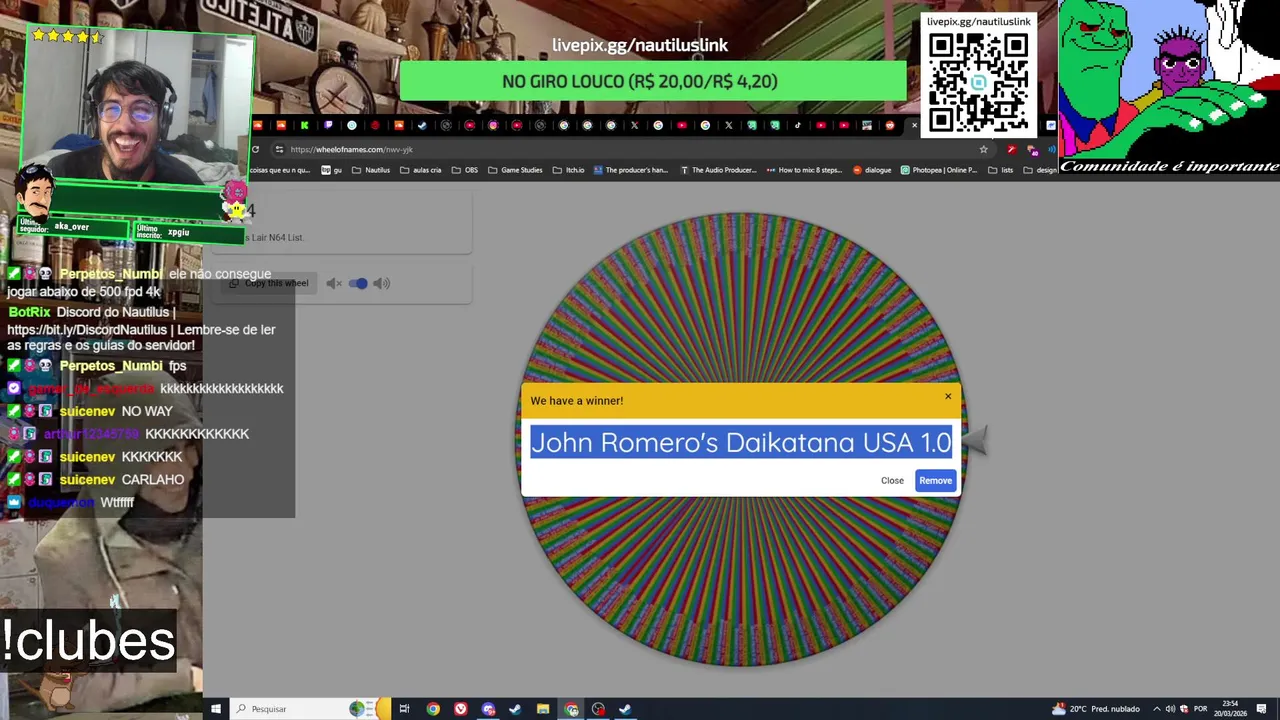The width and height of the screenshot is (1280, 720).
Task: Open the weather widget 20°C Pred. nublado
Action: coord(1096,709)
